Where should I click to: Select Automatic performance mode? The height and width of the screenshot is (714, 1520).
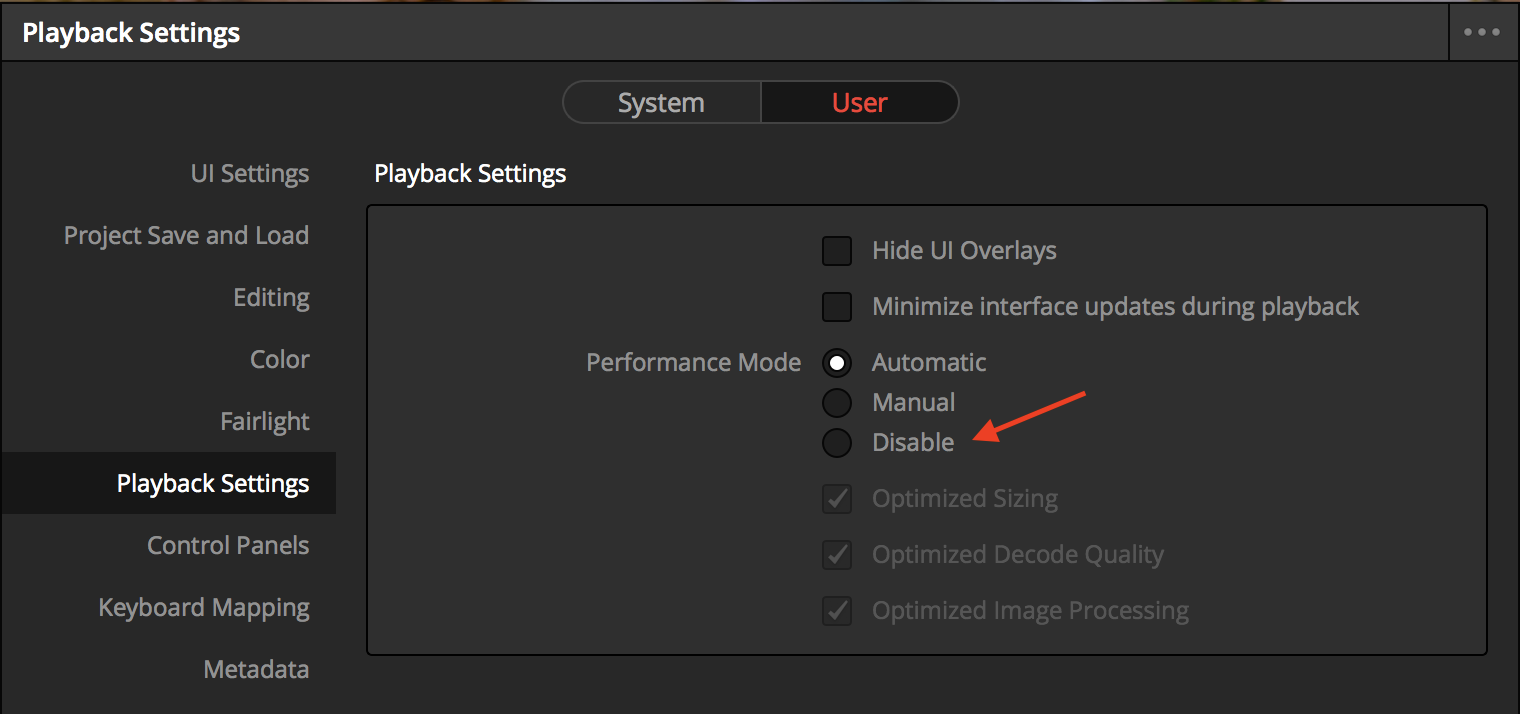[837, 363]
